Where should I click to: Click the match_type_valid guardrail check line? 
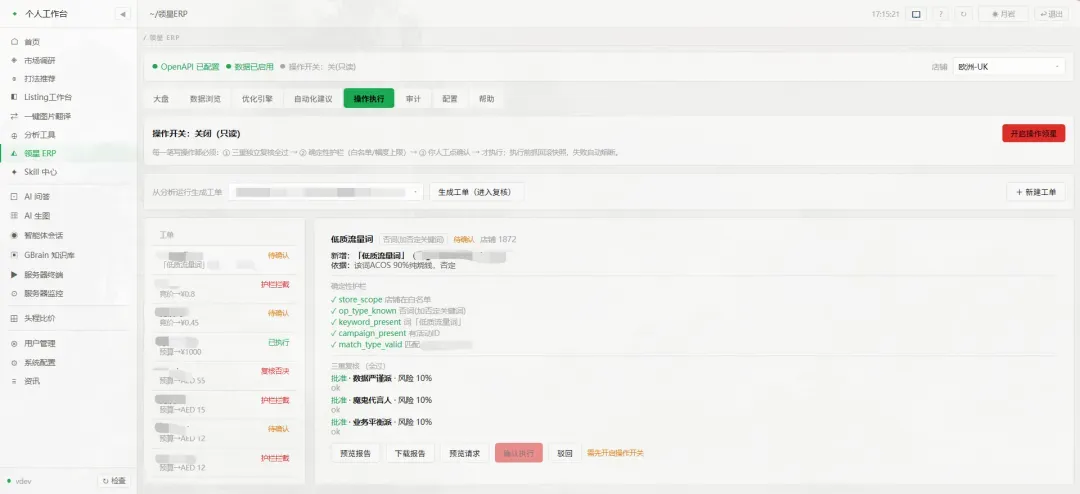(x=402, y=344)
